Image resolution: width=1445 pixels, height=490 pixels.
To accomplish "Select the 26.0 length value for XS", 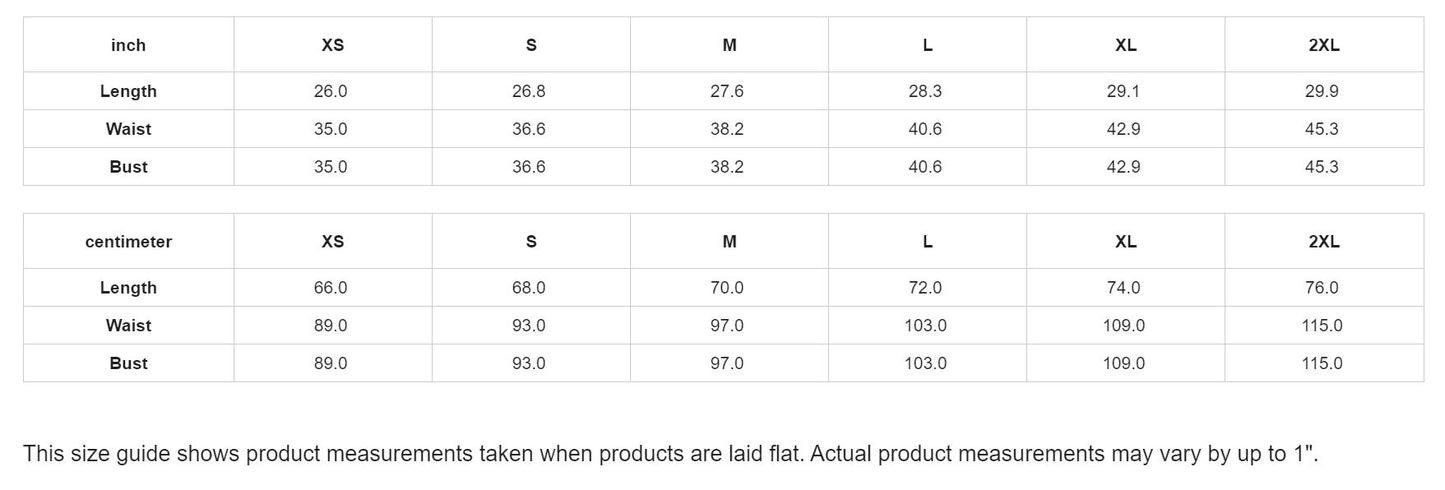I will pos(330,91).
